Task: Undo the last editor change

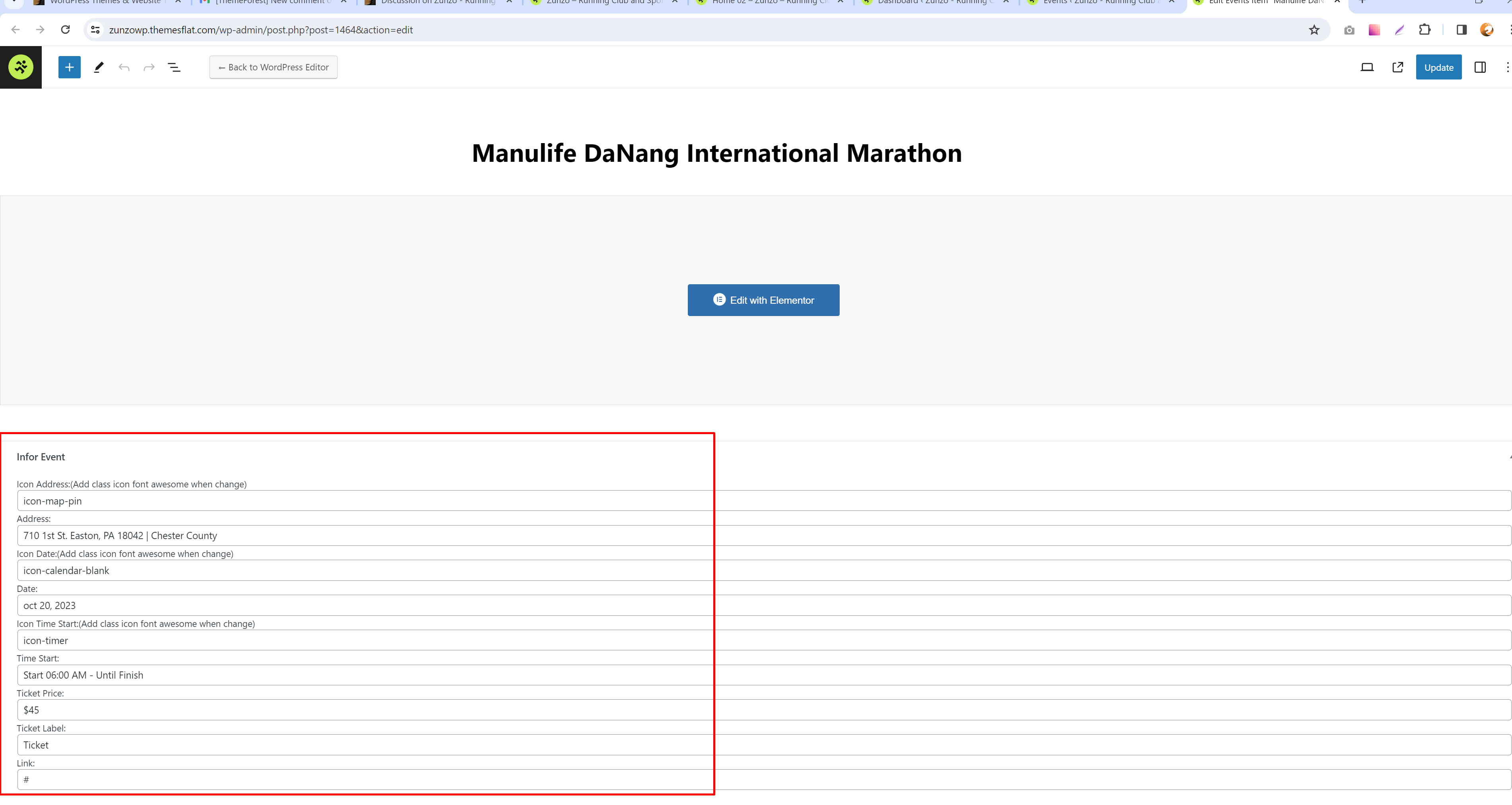Action: pos(124,68)
